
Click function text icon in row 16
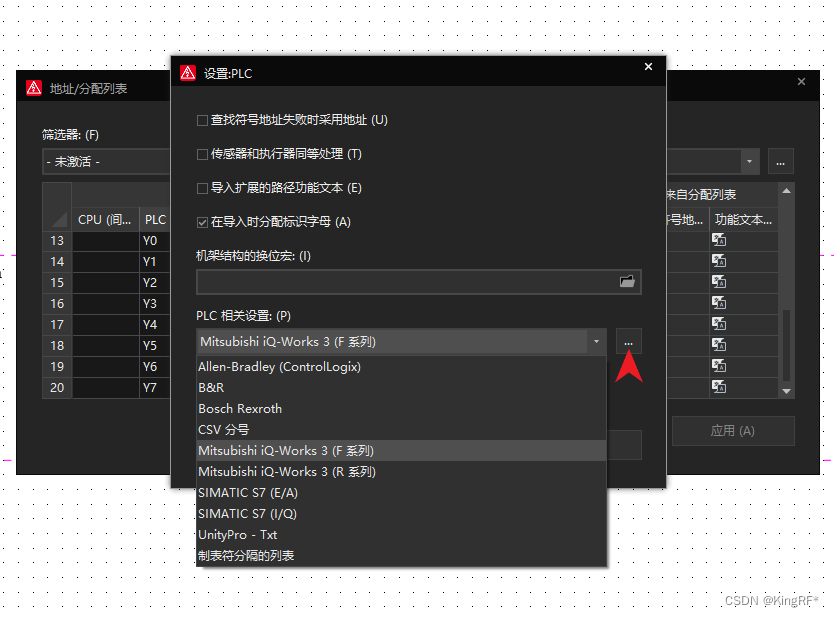(x=718, y=303)
